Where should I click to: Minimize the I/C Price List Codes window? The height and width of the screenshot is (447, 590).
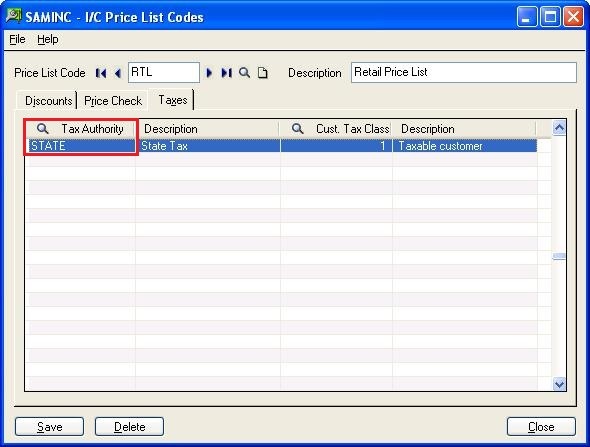coord(527,17)
